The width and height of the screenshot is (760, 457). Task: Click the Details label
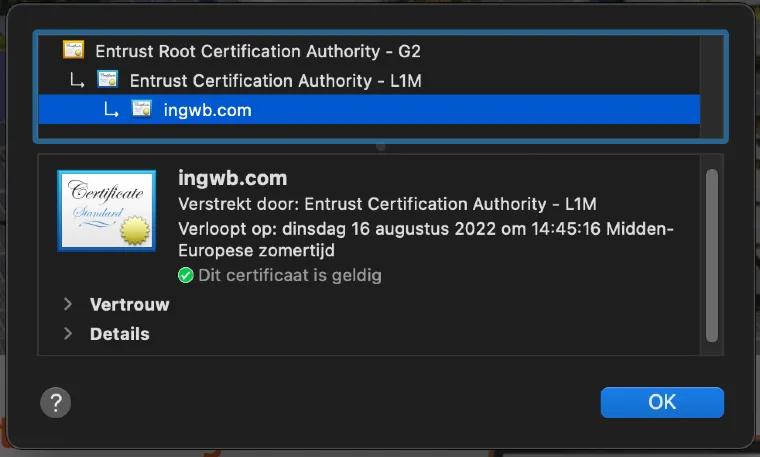coord(120,334)
